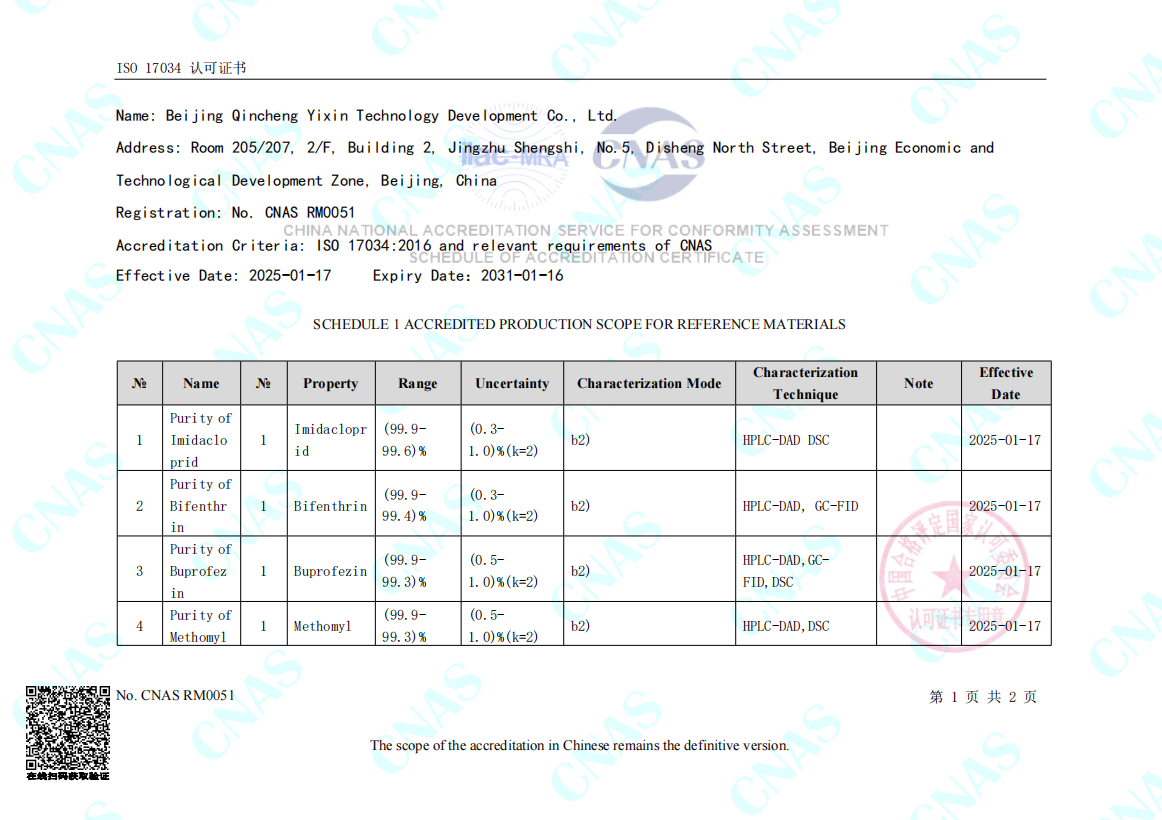Viewport: 1162px width, 820px height.
Task: Click the 'ISO 17034 认可证书' page header
Action: [x=181, y=68]
